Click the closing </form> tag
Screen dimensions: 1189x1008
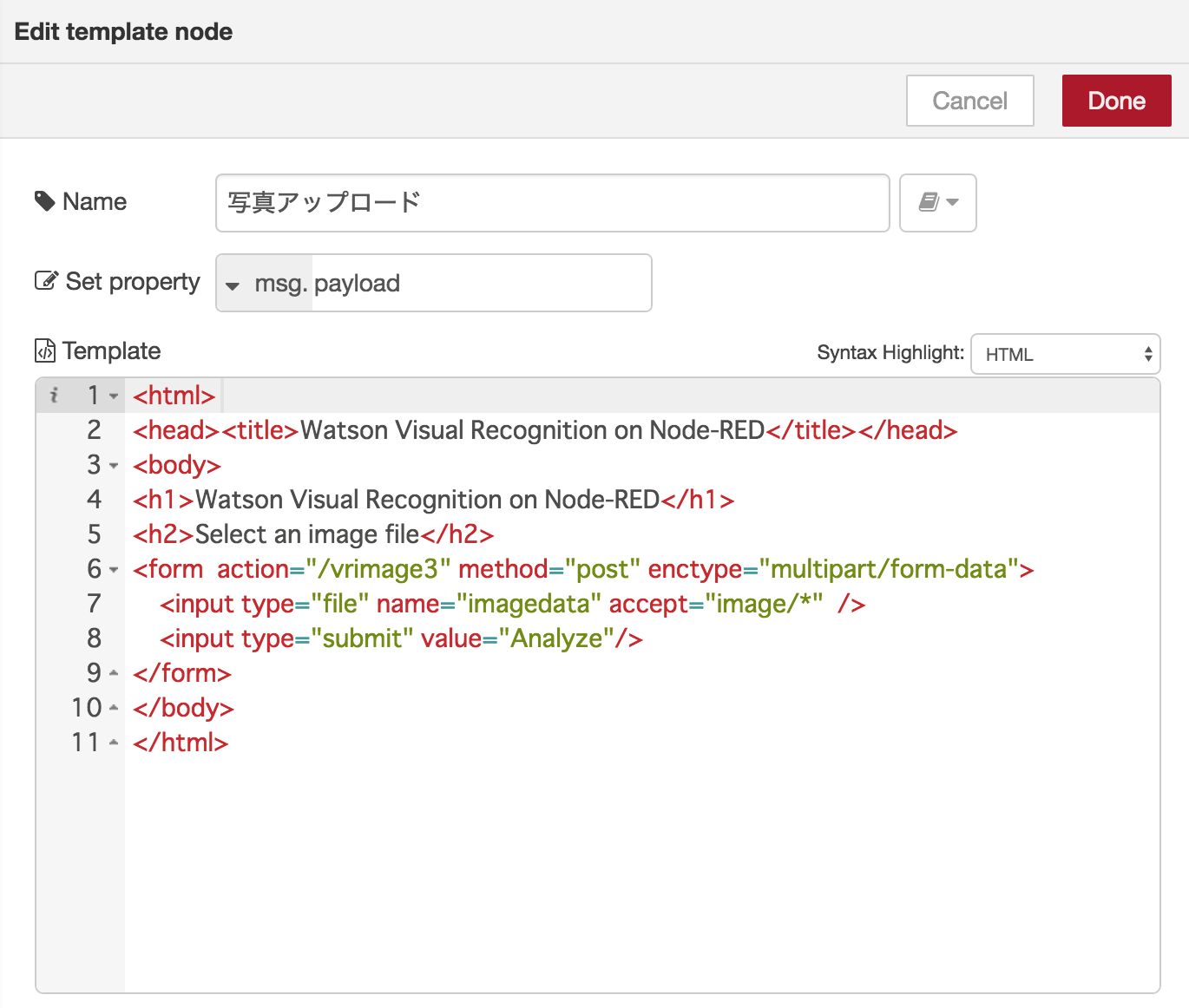(x=182, y=673)
